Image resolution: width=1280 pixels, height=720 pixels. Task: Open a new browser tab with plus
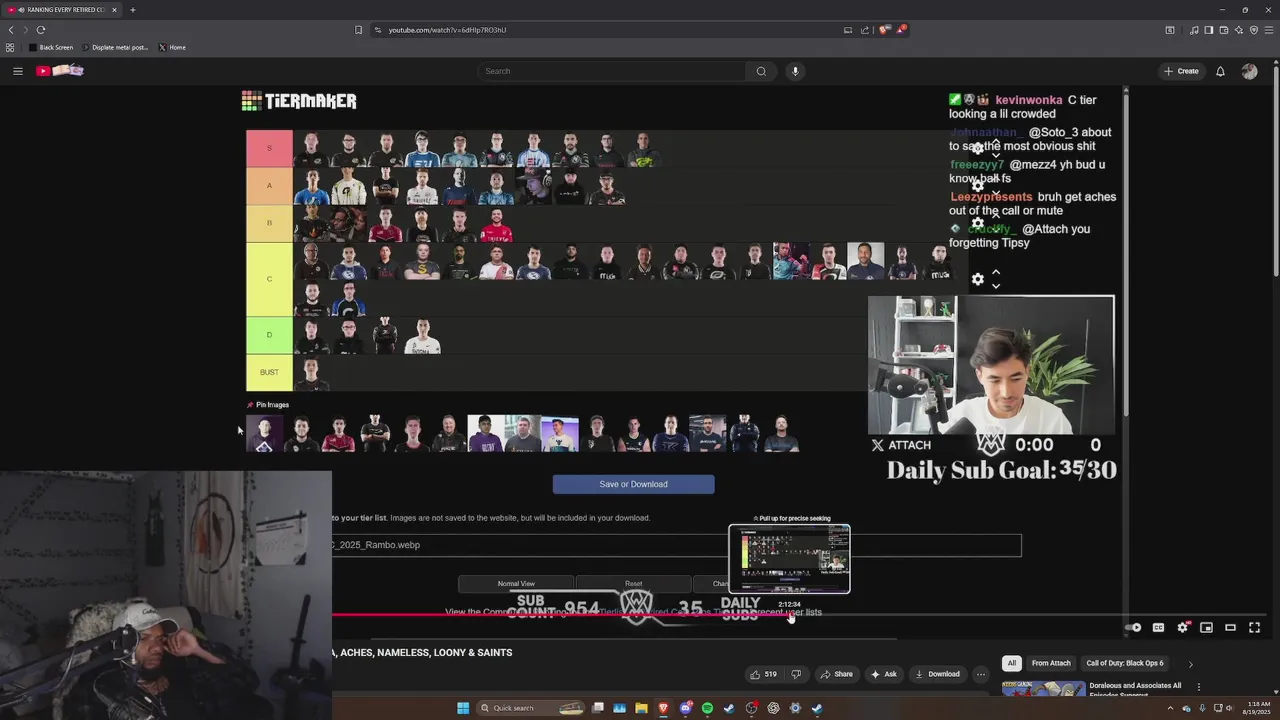(x=132, y=10)
